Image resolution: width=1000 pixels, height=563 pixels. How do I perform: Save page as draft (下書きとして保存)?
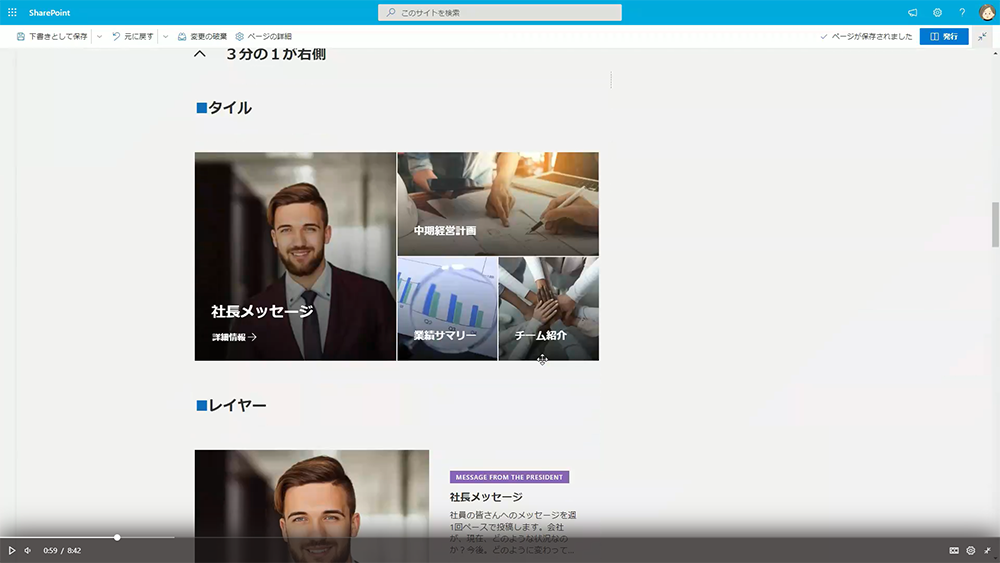[52, 36]
